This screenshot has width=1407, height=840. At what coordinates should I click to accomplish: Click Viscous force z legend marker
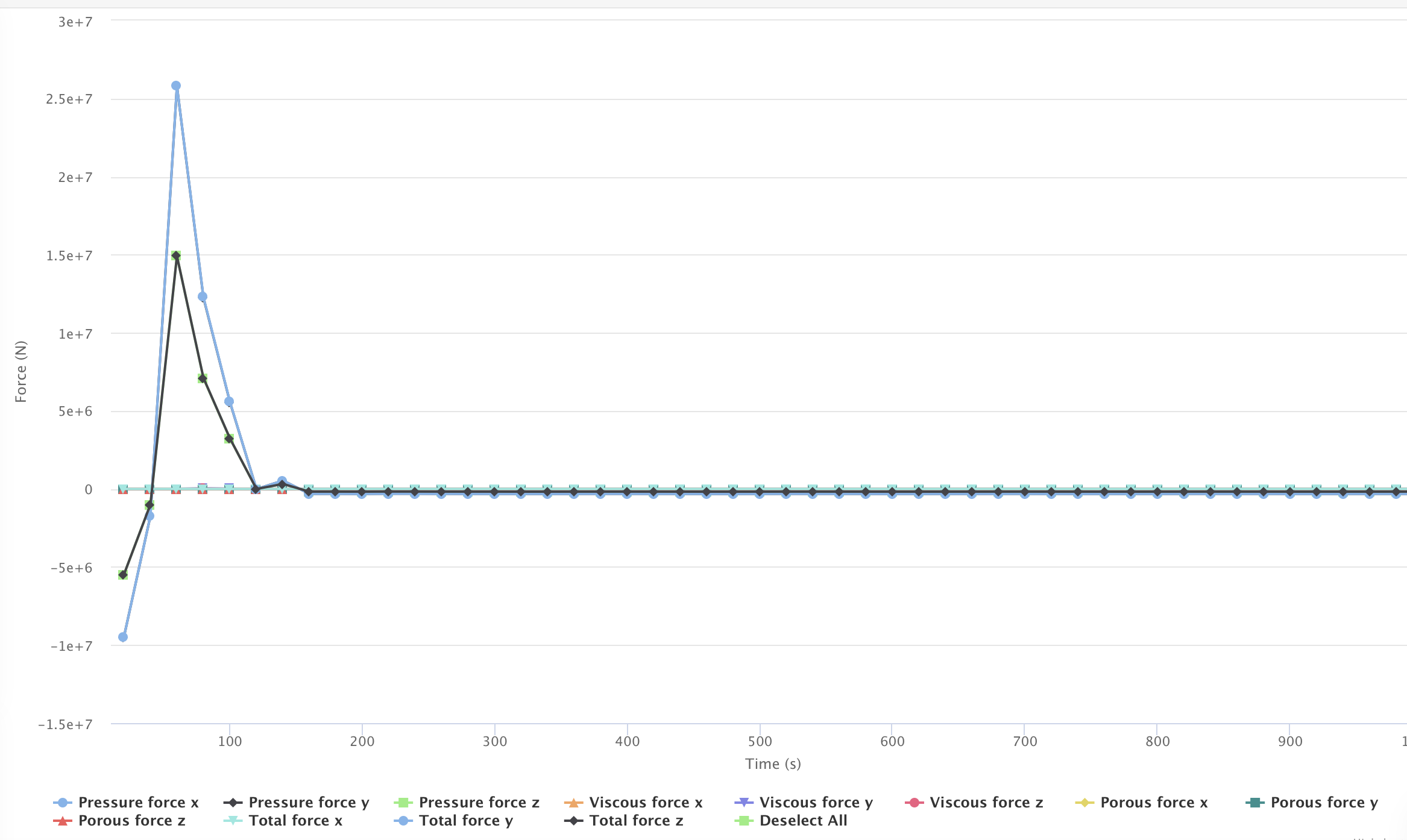pos(914,802)
